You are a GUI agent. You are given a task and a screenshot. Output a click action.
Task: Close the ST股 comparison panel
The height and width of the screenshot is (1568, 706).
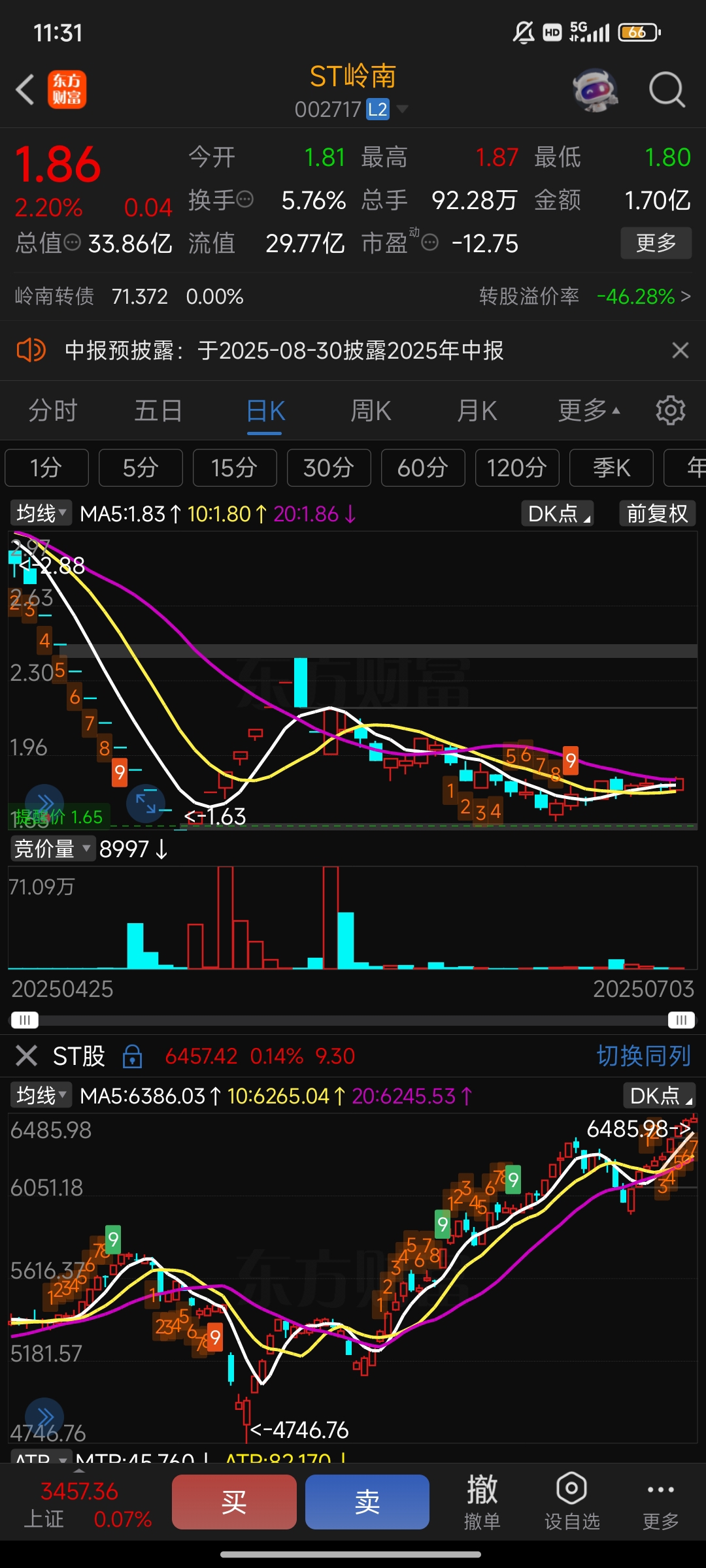(26, 1056)
